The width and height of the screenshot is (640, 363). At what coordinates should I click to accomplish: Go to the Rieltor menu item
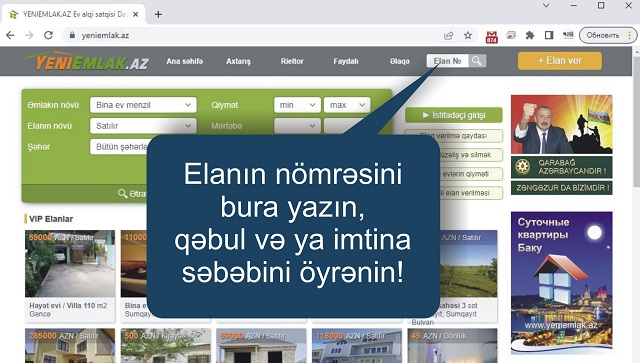pyautogui.click(x=292, y=61)
